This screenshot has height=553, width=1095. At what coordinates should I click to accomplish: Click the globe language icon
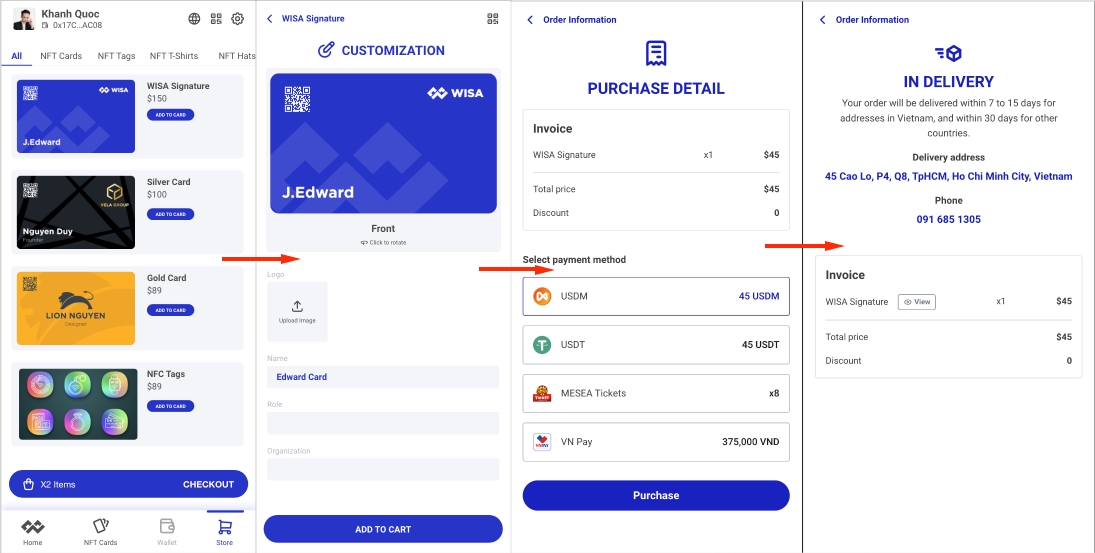(x=194, y=19)
